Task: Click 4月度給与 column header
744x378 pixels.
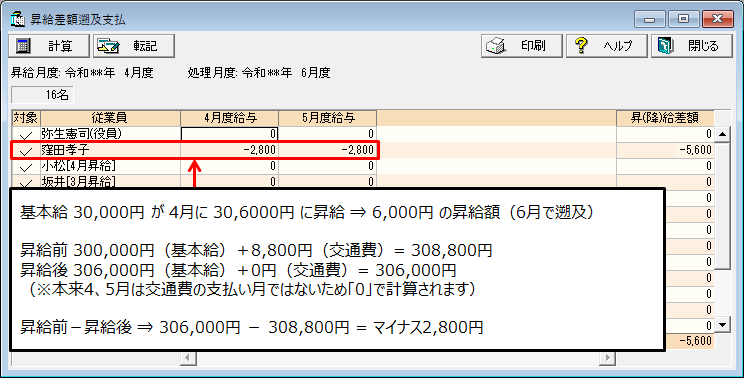Action: point(230,118)
